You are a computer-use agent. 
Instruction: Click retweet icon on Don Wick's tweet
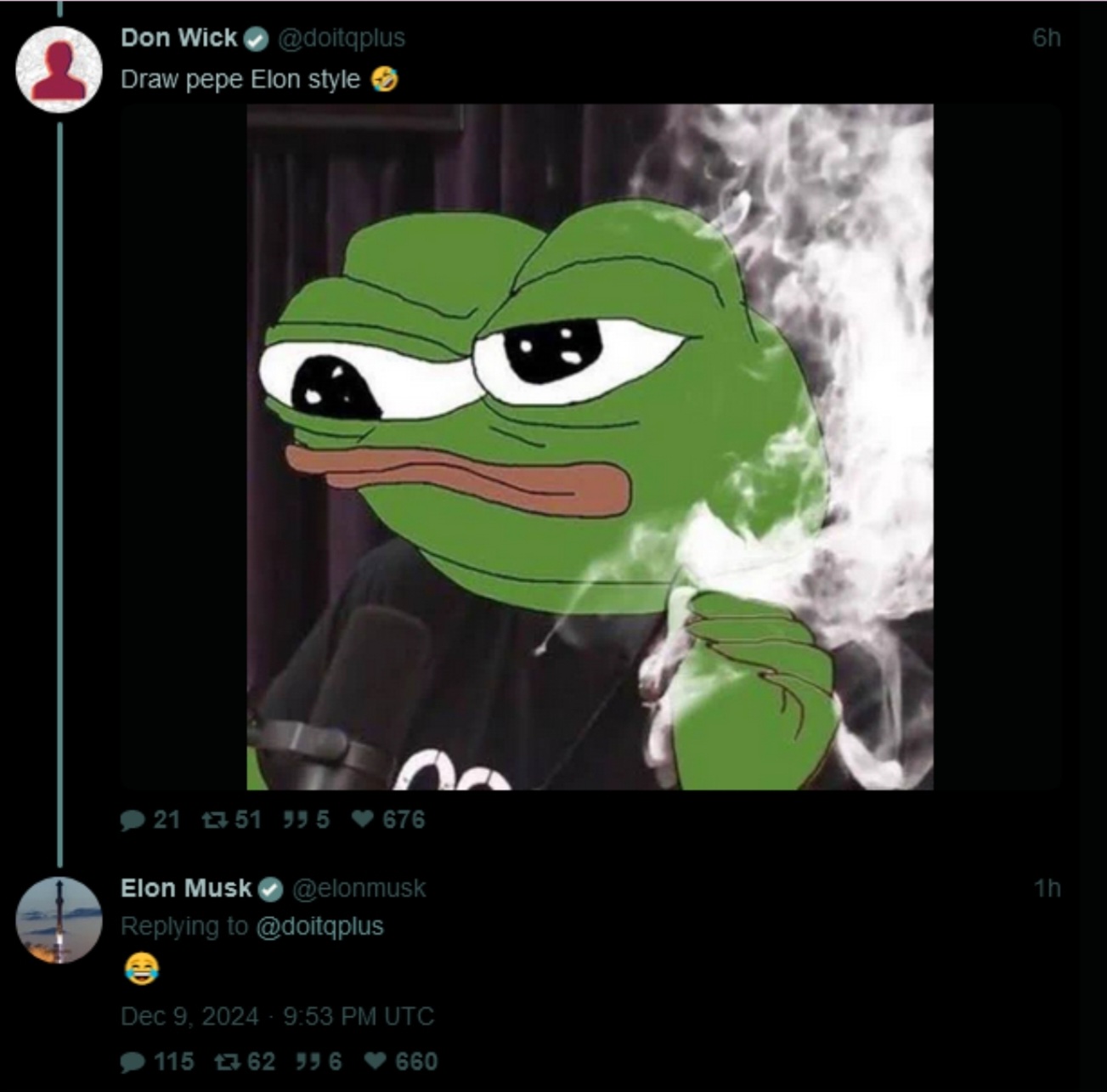pyautogui.click(x=214, y=820)
